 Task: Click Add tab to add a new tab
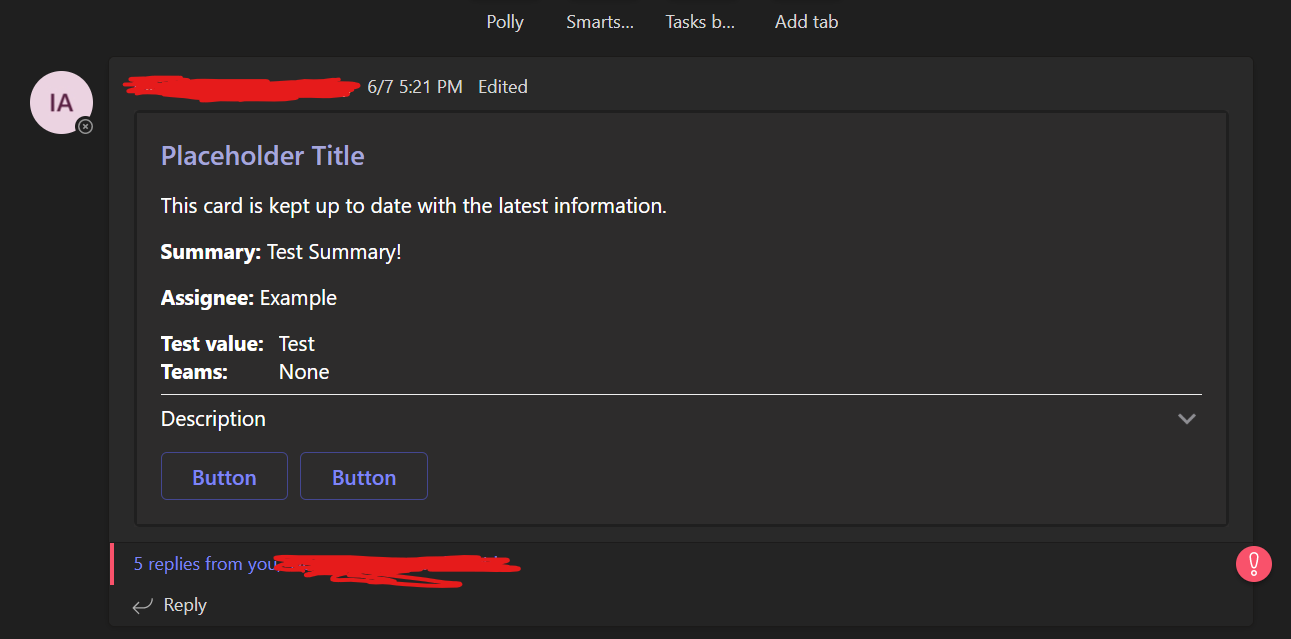(806, 21)
